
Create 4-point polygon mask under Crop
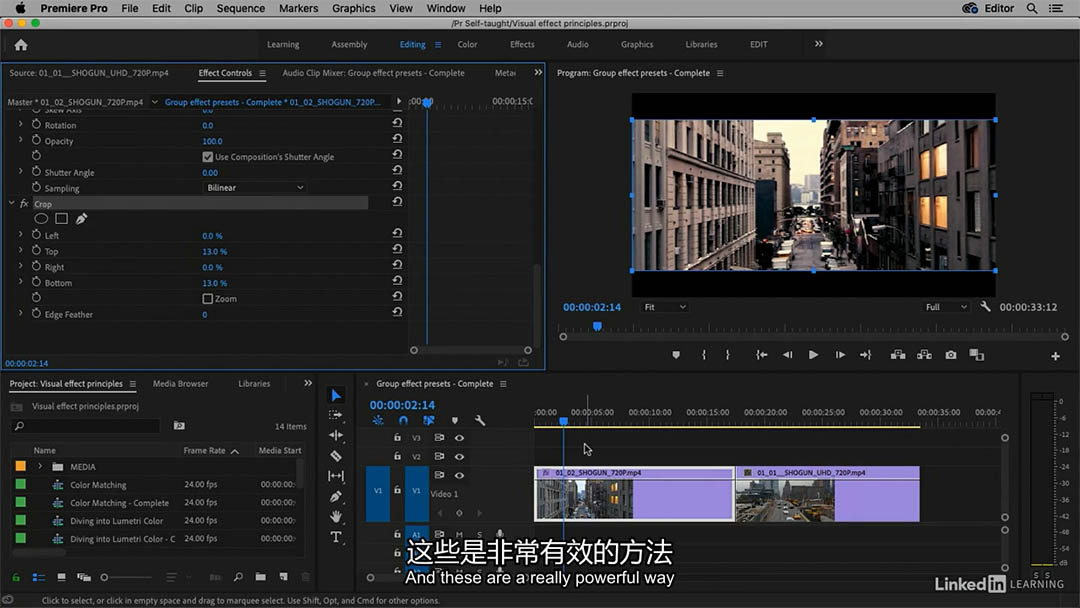(x=61, y=219)
